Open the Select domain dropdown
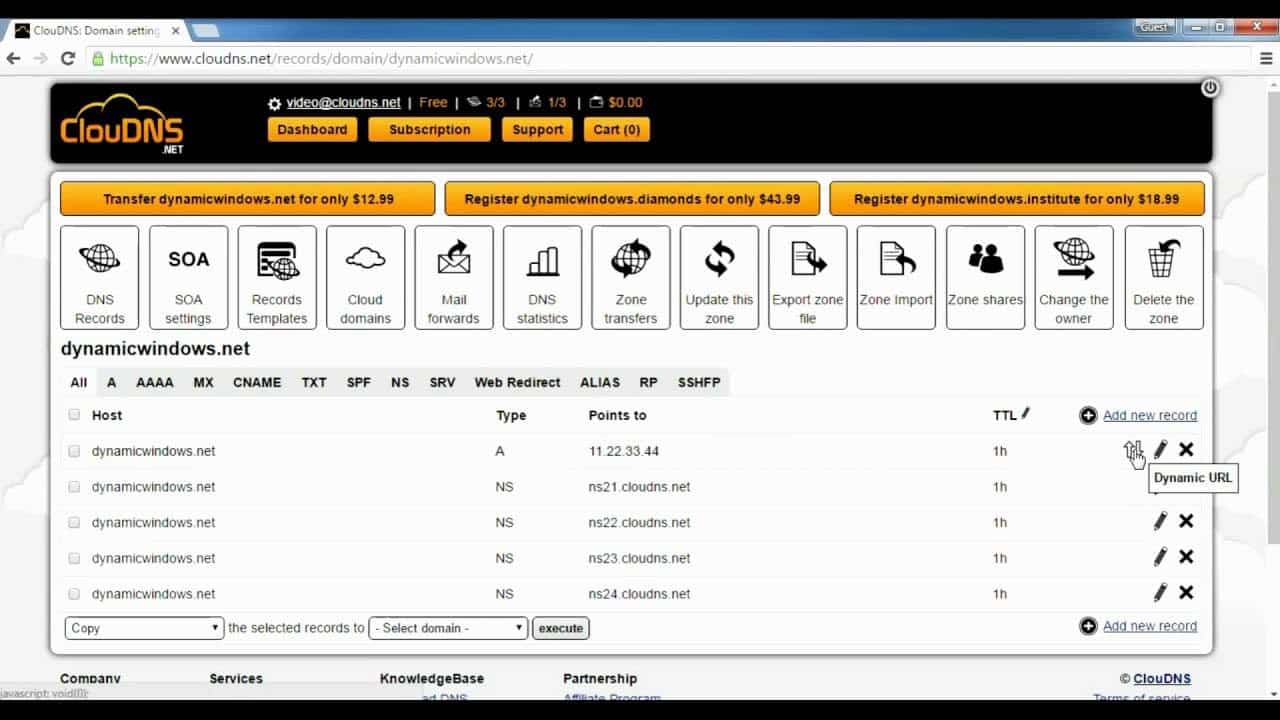 (448, 628)
